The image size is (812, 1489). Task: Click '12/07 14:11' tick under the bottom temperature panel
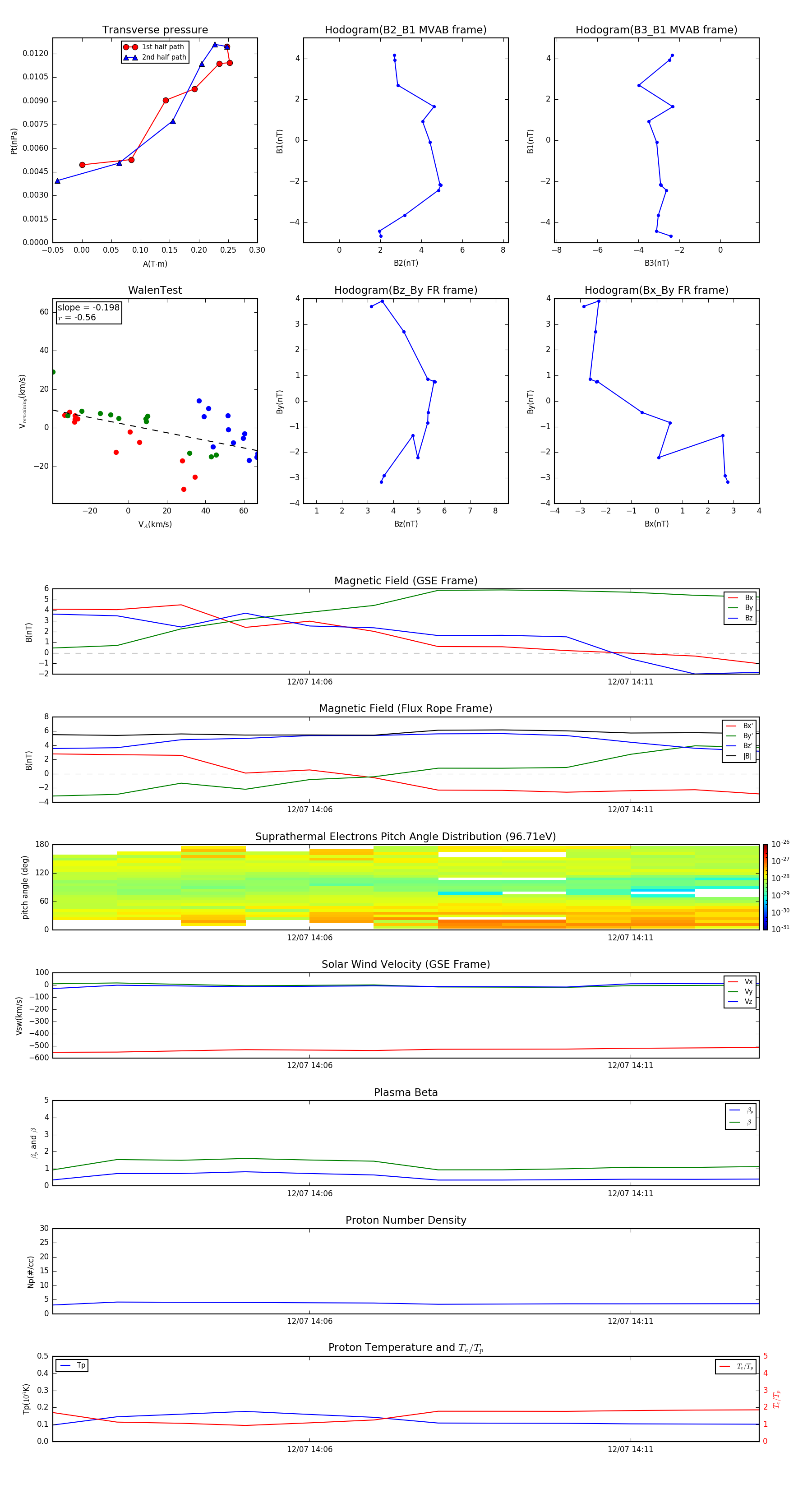[x=630, y=1450]
